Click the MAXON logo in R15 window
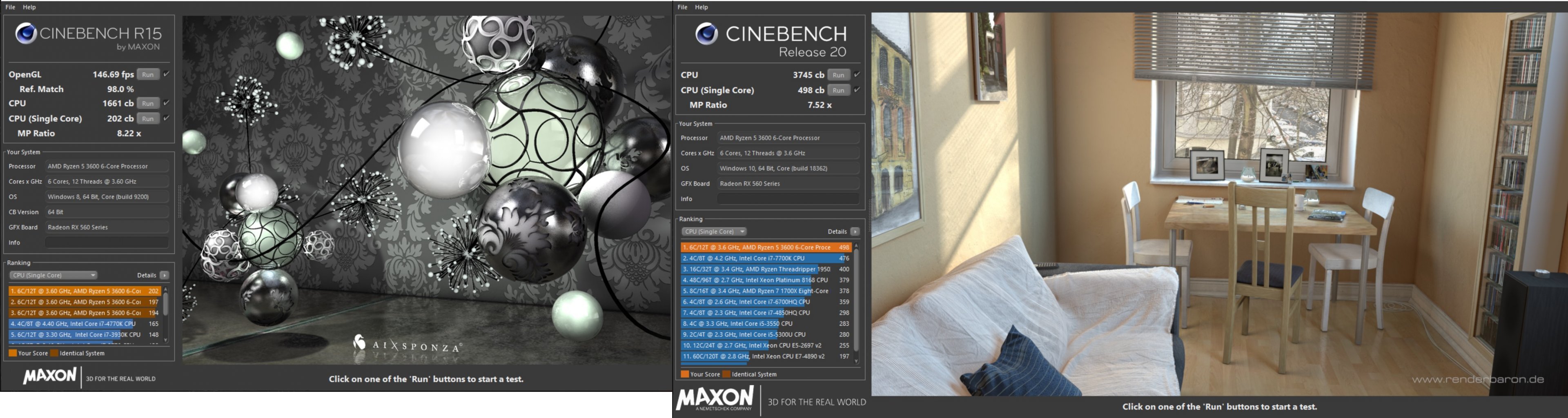 tap(50, 376)
